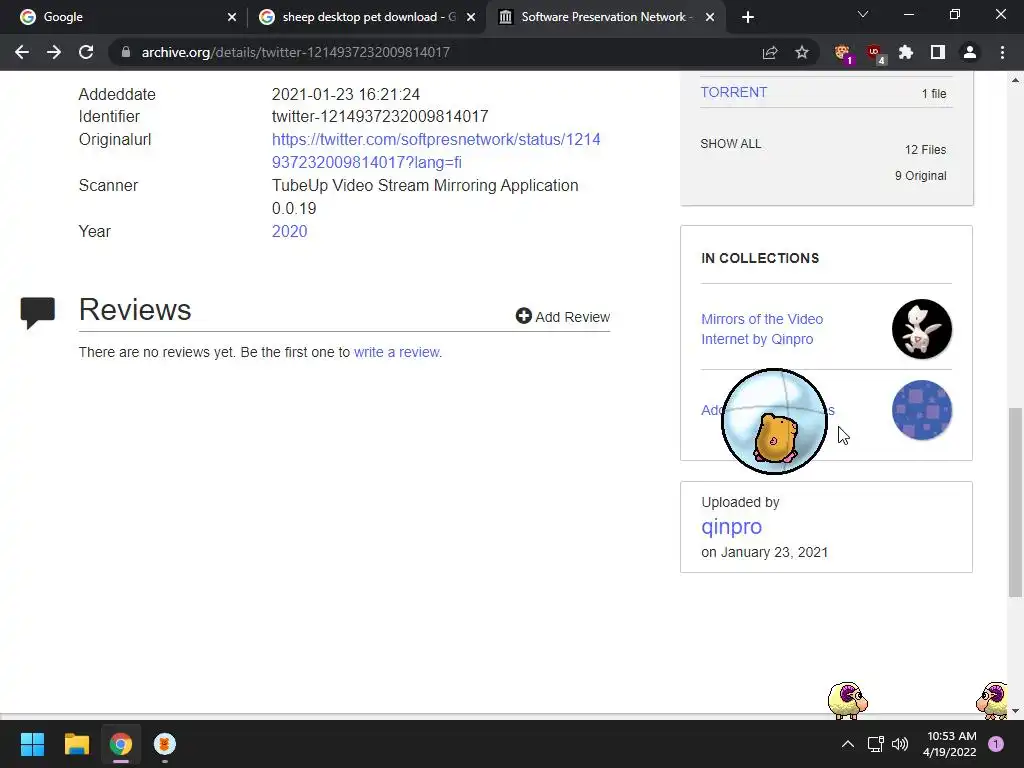Select the Identifier value text
1024x768 pixels.
click(379, 116)
